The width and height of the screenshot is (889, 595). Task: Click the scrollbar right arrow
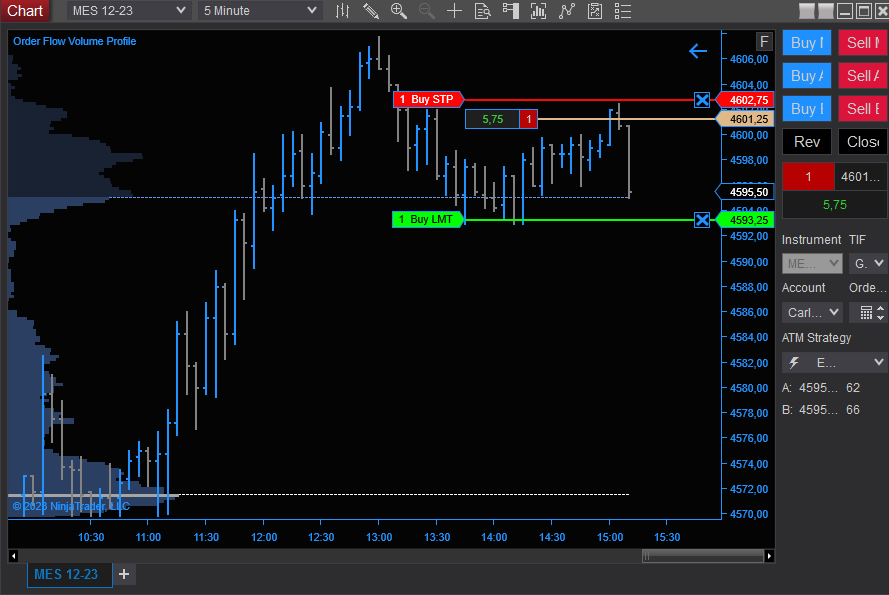click(769, 556)
